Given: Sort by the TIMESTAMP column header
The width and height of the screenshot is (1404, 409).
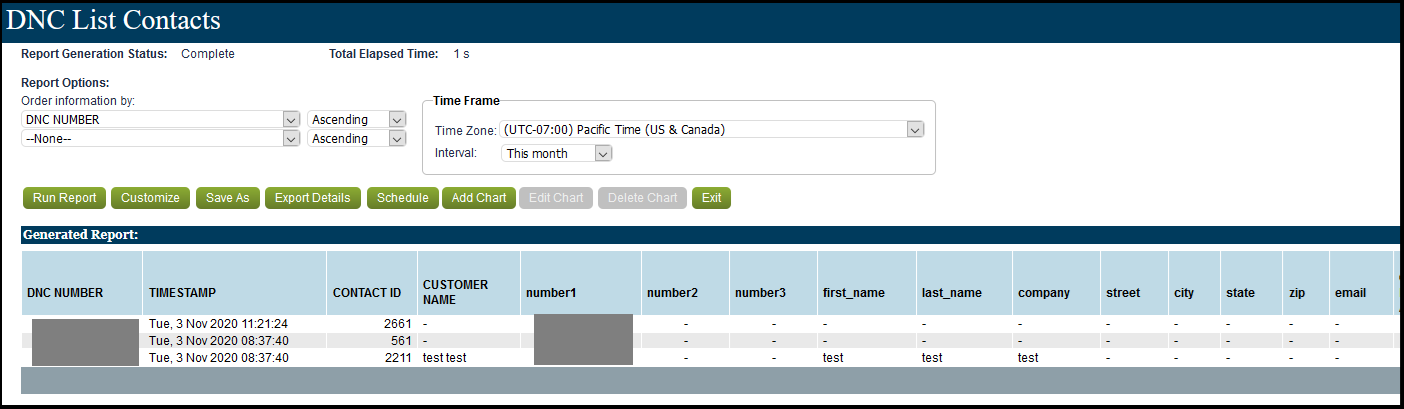Looking at the screenshot, I should coord(182,293).
